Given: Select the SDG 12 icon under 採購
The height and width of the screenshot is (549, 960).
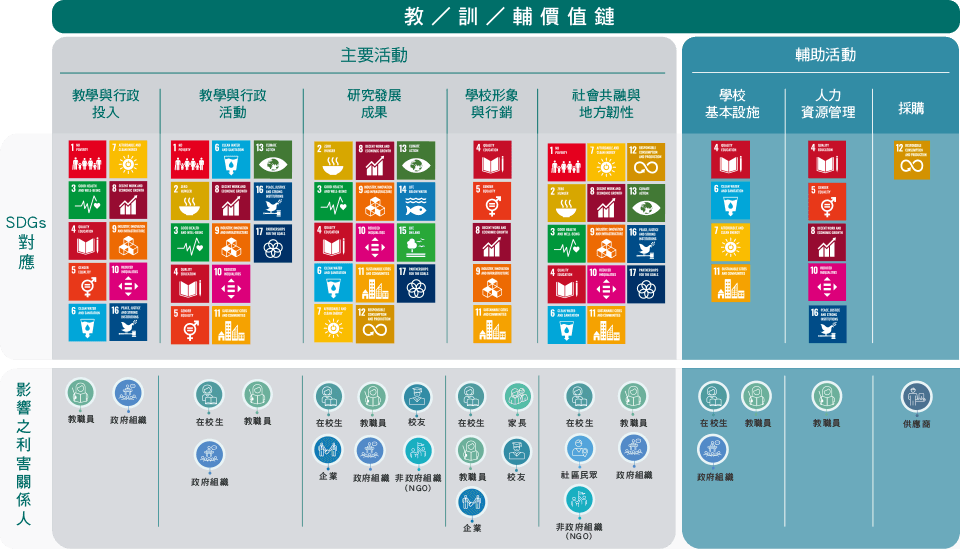Looking at the screenshot, I should pyautogui.click(x=911, y=160).
